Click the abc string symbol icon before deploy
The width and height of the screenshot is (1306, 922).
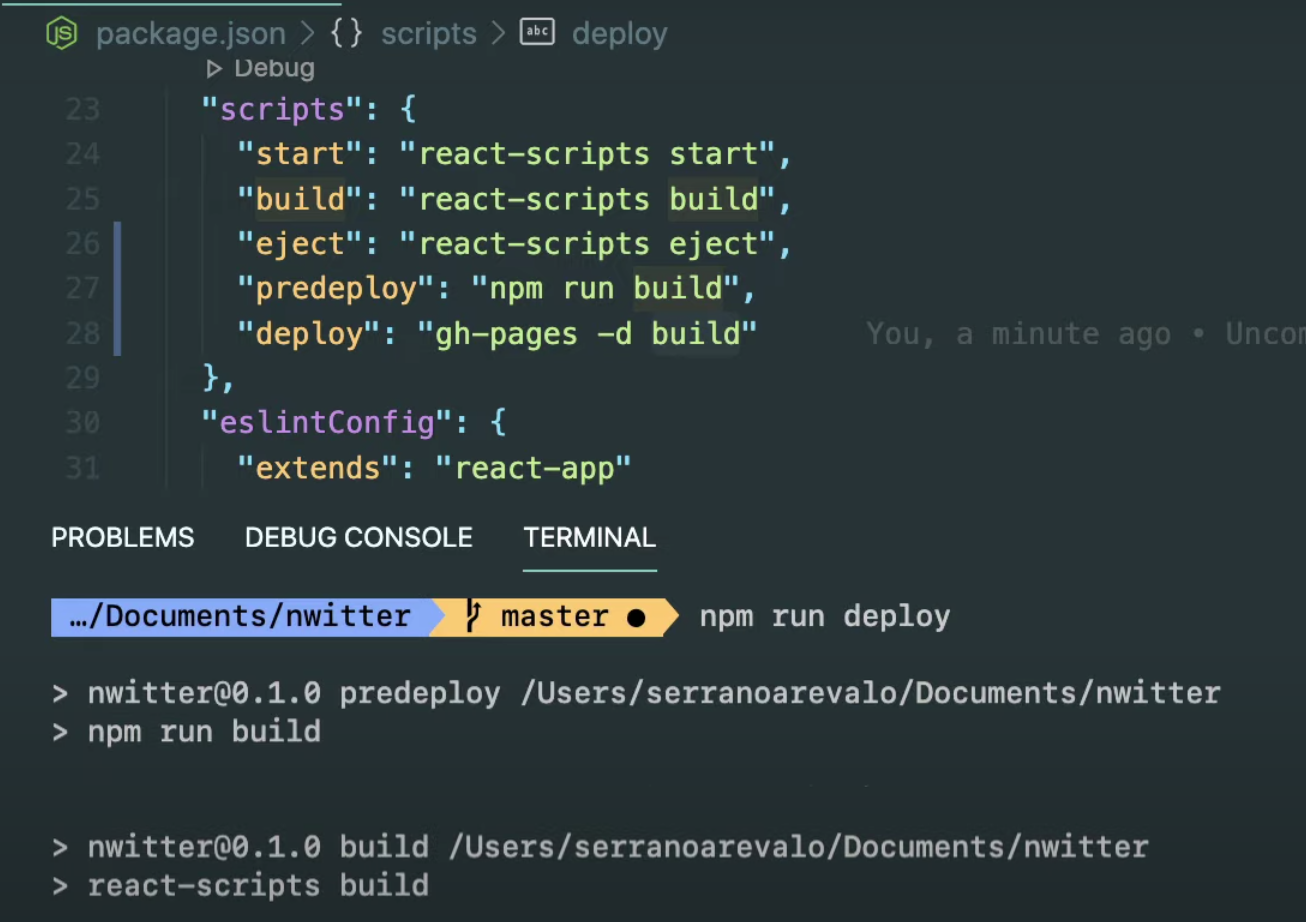coord(537,32)
